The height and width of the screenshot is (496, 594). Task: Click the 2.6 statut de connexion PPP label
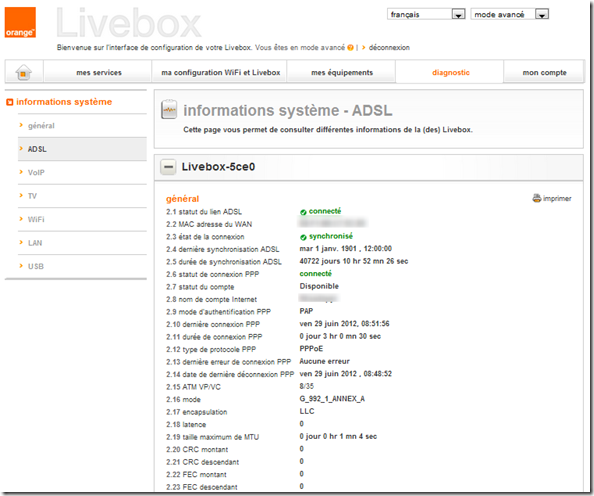213,274
